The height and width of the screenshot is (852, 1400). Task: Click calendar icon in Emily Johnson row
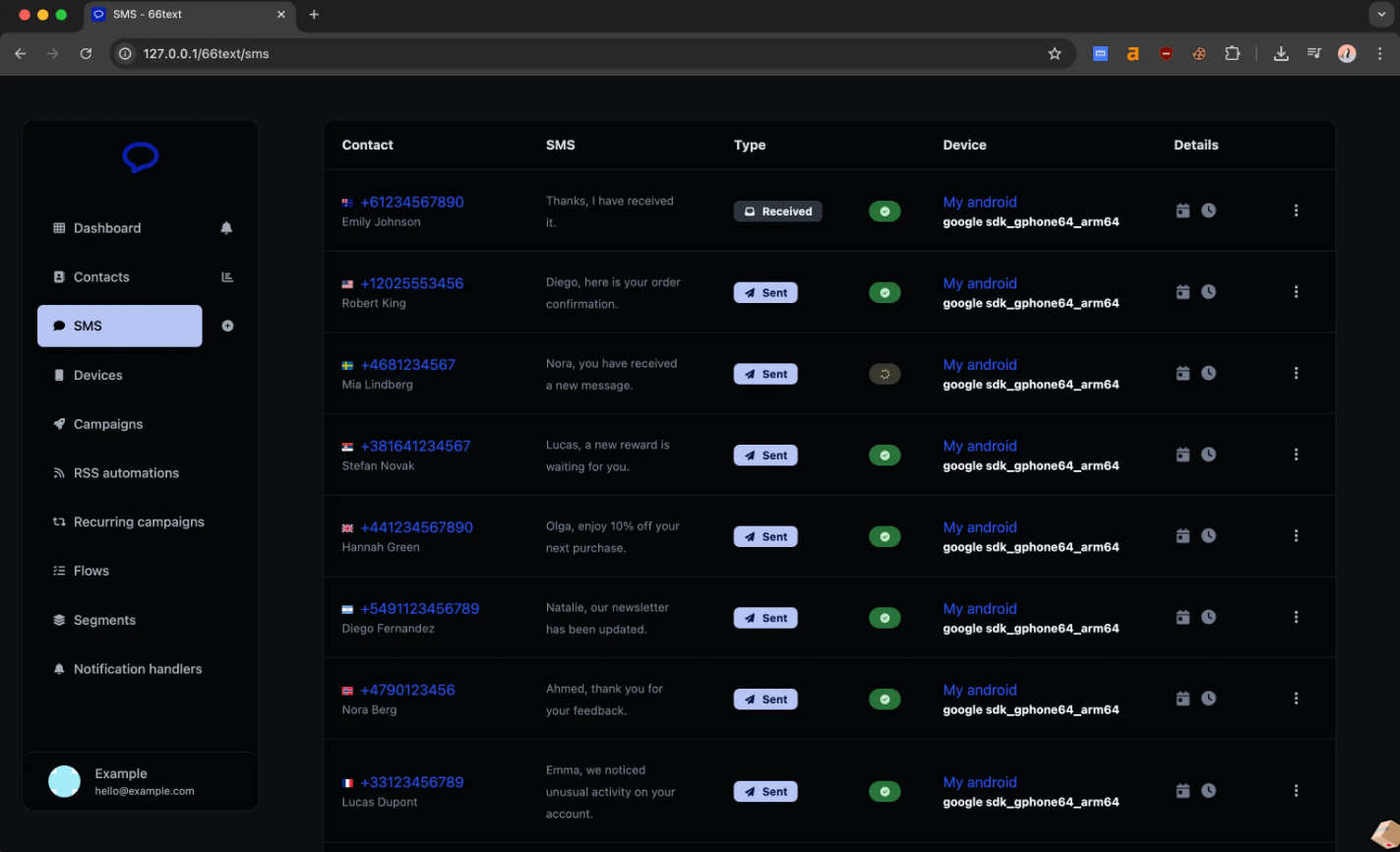tap(1183, 211)
